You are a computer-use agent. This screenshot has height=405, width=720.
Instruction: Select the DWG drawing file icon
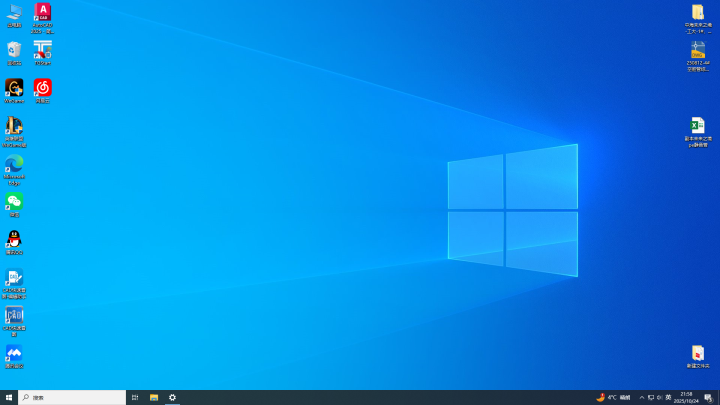[x=698, y=56]
